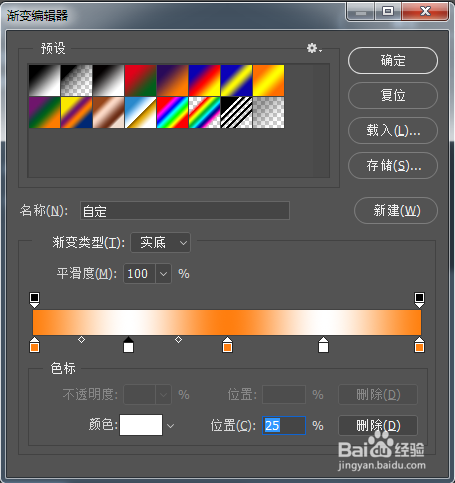Click the 确定 button
Viewport: 455px width, 483px height.
click(x=393, y=60)
